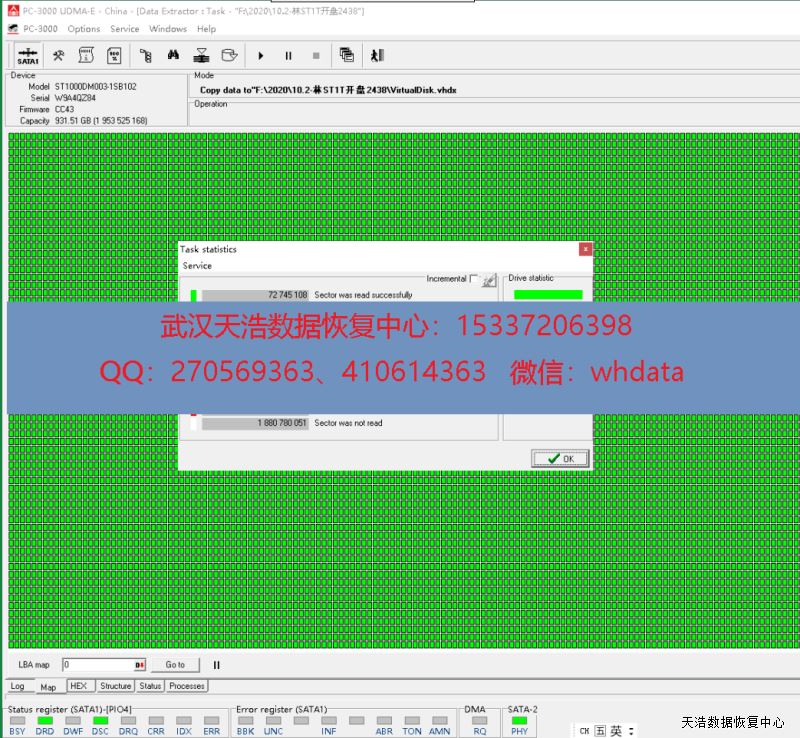Open the crossed hammer and wrench tools icon

coord(59,56)
